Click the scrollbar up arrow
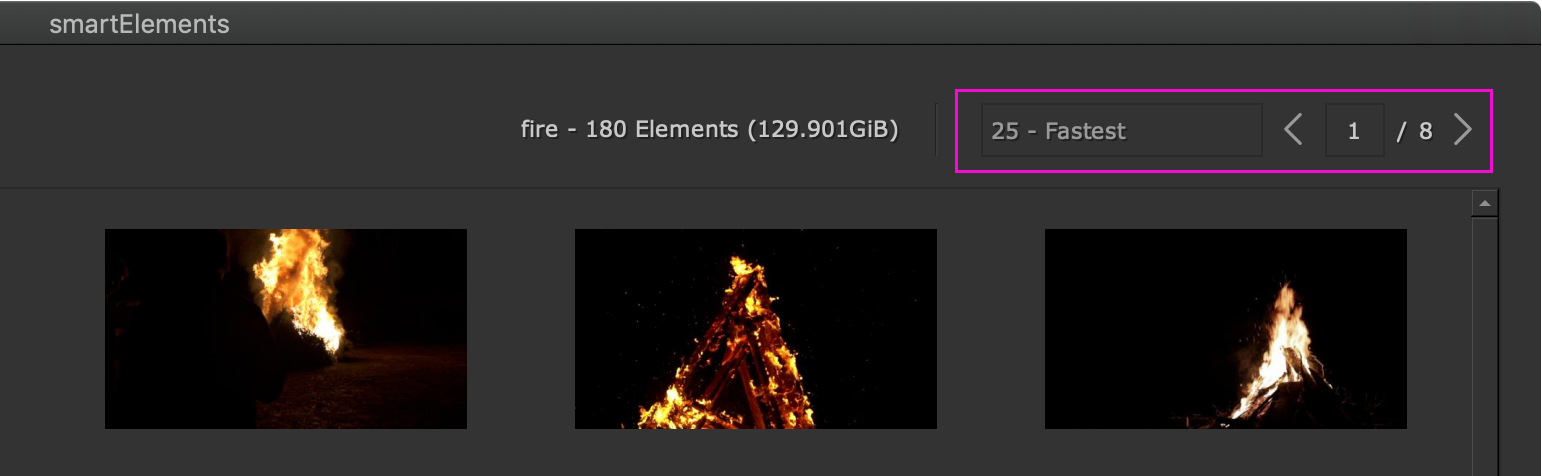Viewport: 1542px width, 476px height. (1484, 204)
